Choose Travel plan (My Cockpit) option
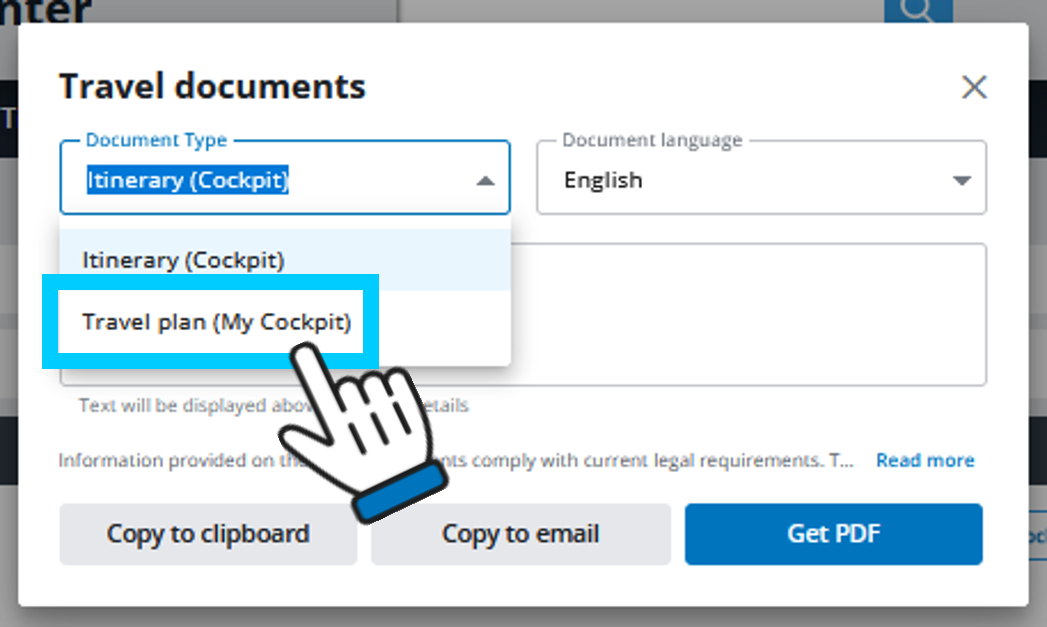The image size is (1047, 627). (x=217, y=322)
